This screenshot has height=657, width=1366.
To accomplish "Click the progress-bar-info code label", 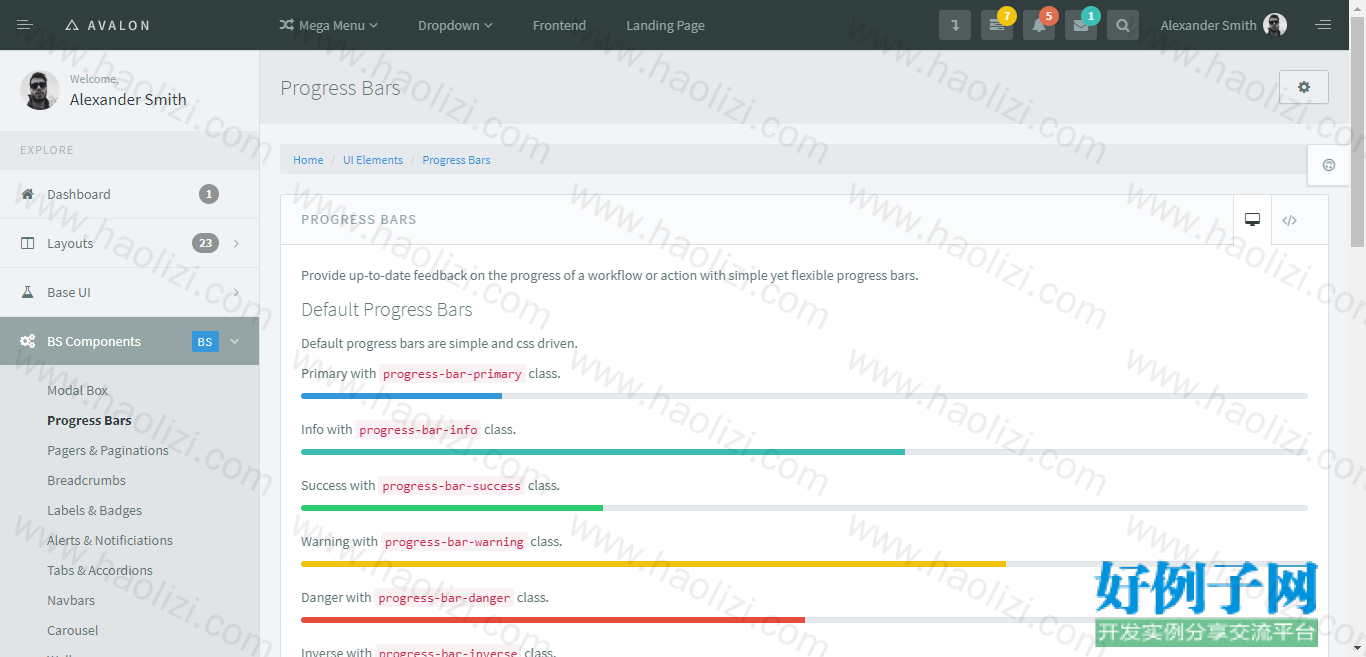I will tap(418, 430).
